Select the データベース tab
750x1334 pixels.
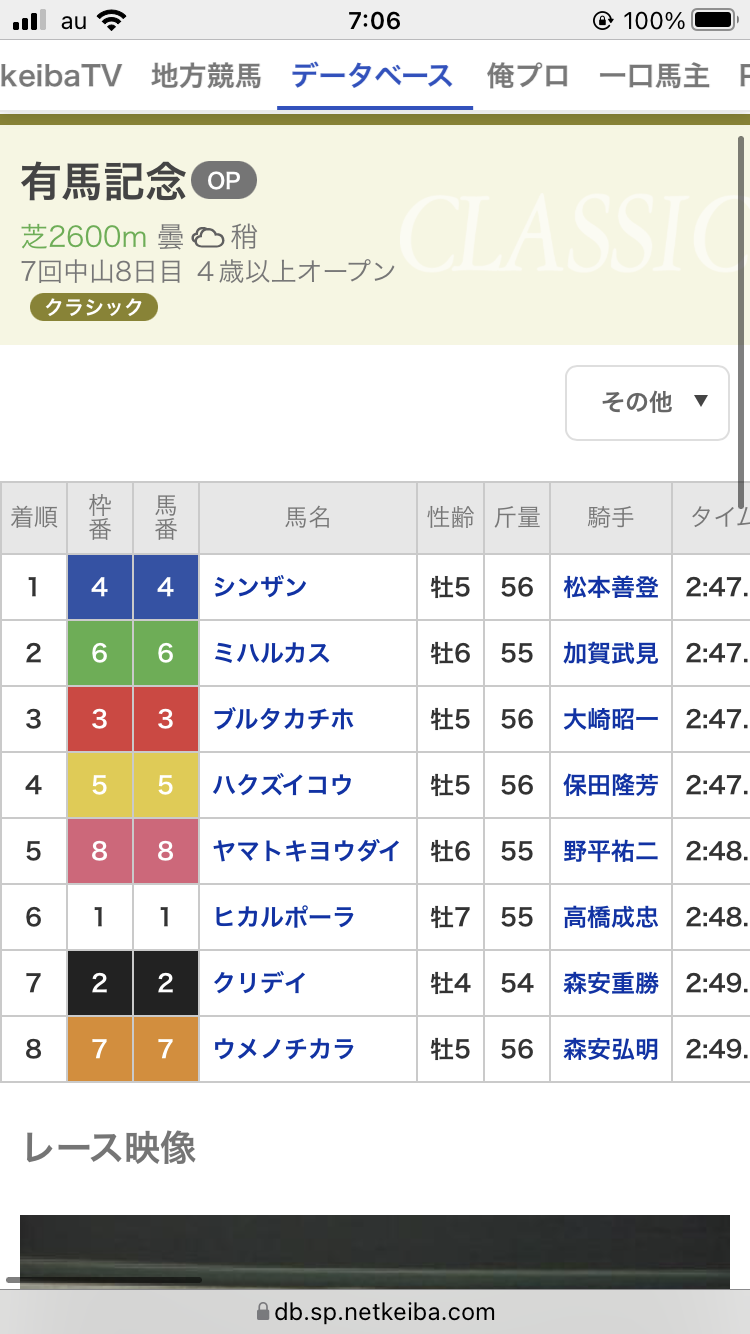(372, 76)
